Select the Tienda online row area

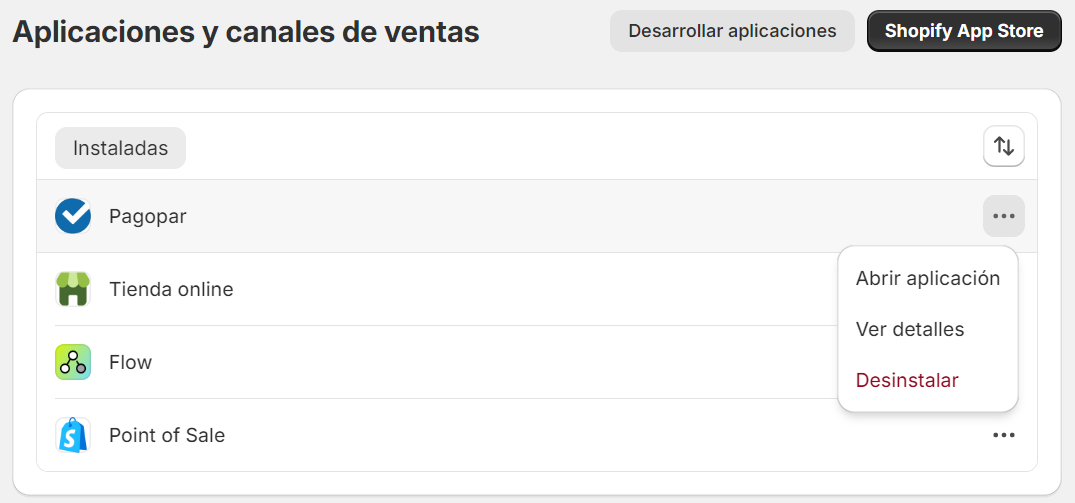(x=437, y=289)
